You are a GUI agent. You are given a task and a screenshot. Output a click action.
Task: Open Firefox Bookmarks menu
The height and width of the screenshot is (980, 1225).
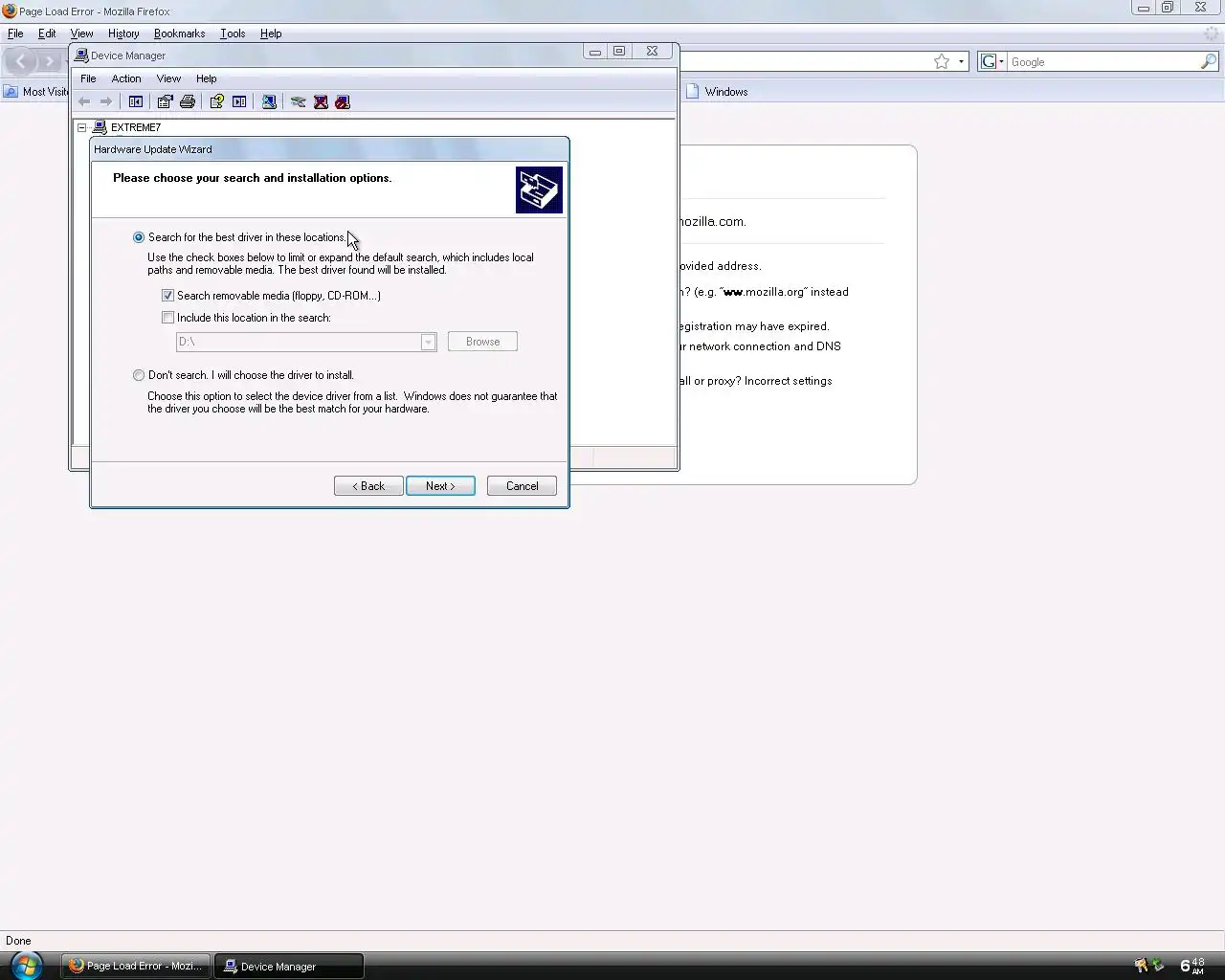pos(179,33)
